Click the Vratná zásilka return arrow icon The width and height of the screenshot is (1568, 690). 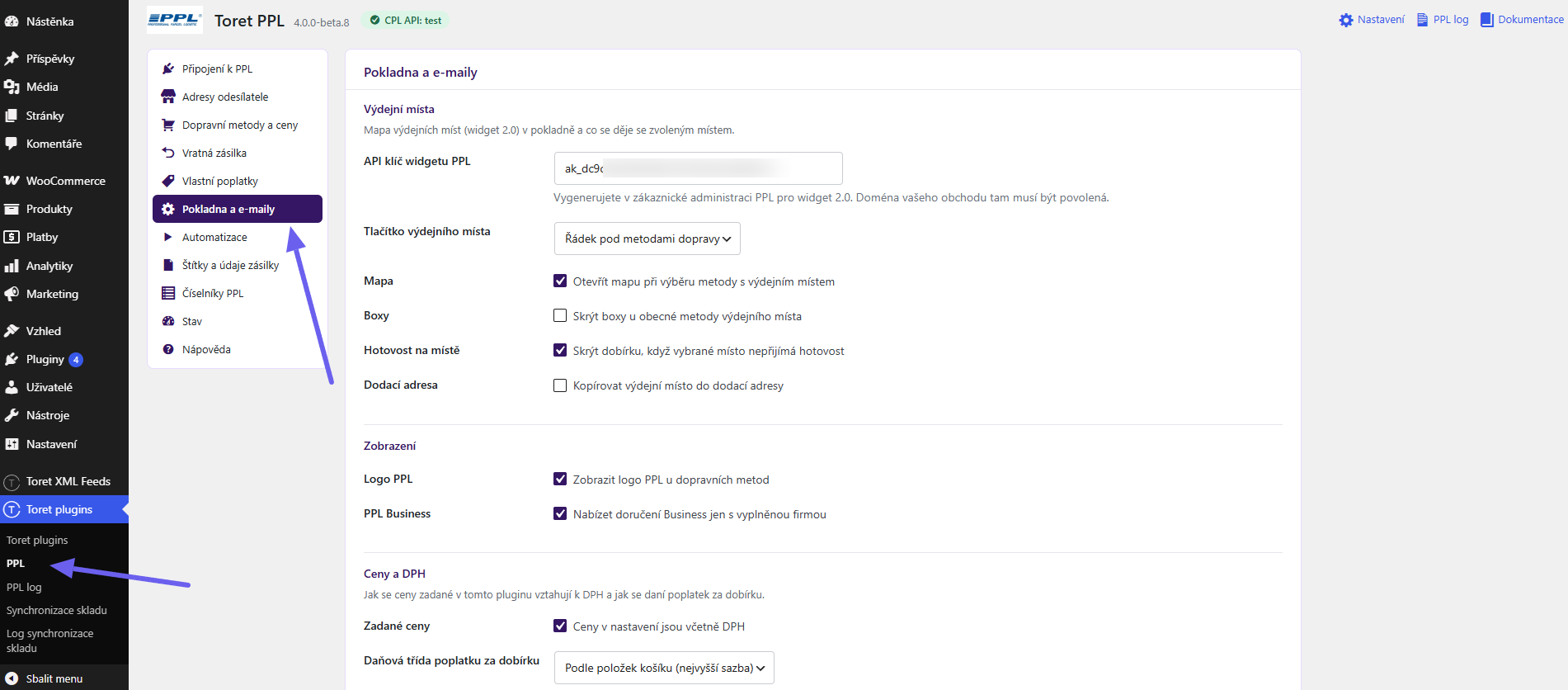(168, 153)
